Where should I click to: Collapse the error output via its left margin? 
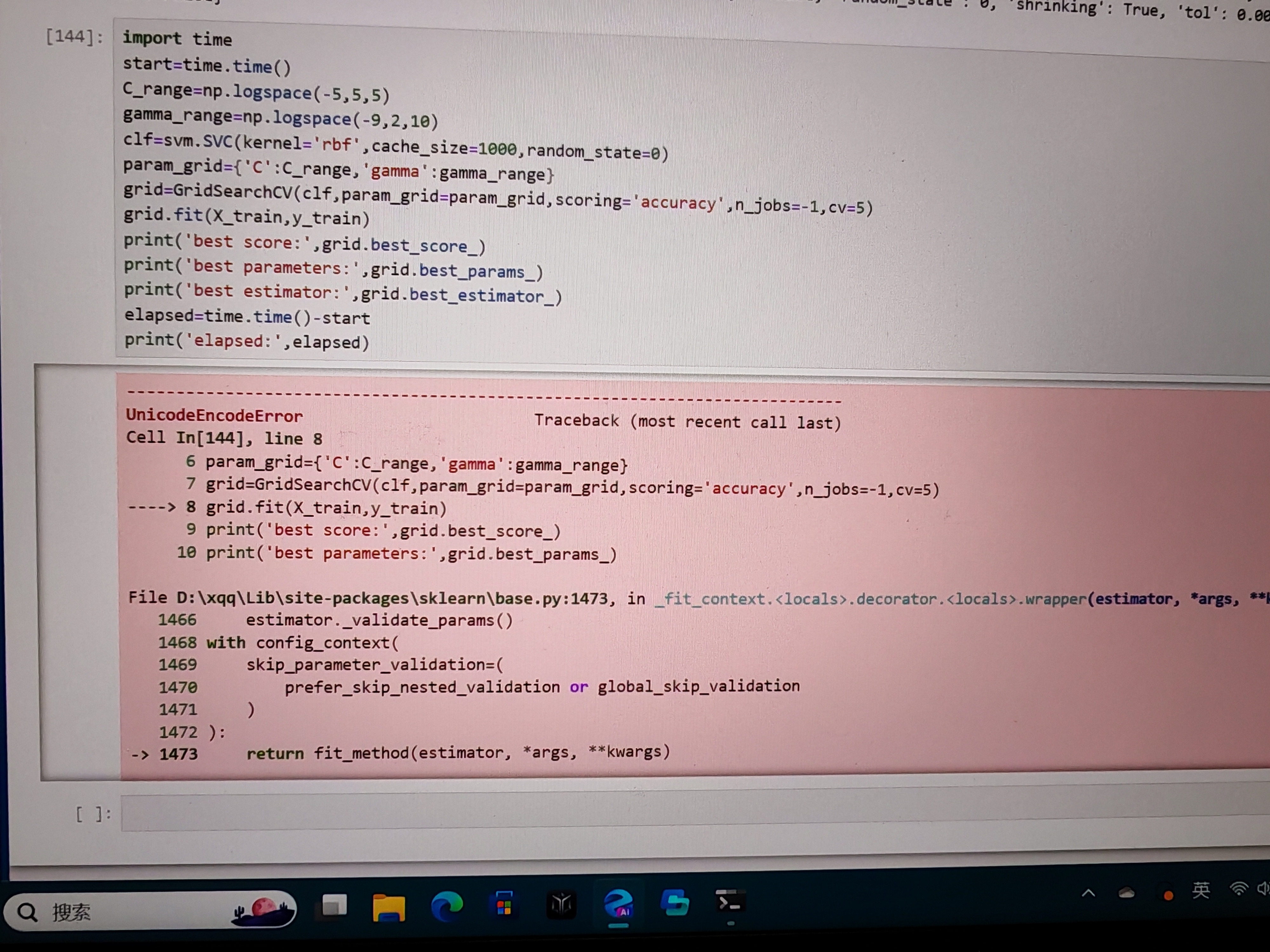(x=77, y=574)
